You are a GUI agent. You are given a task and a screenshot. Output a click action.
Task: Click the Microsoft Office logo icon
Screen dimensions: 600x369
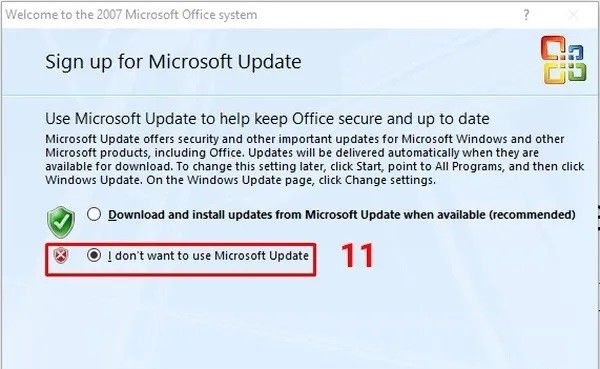pyautogui.click(x=563, y=60)
